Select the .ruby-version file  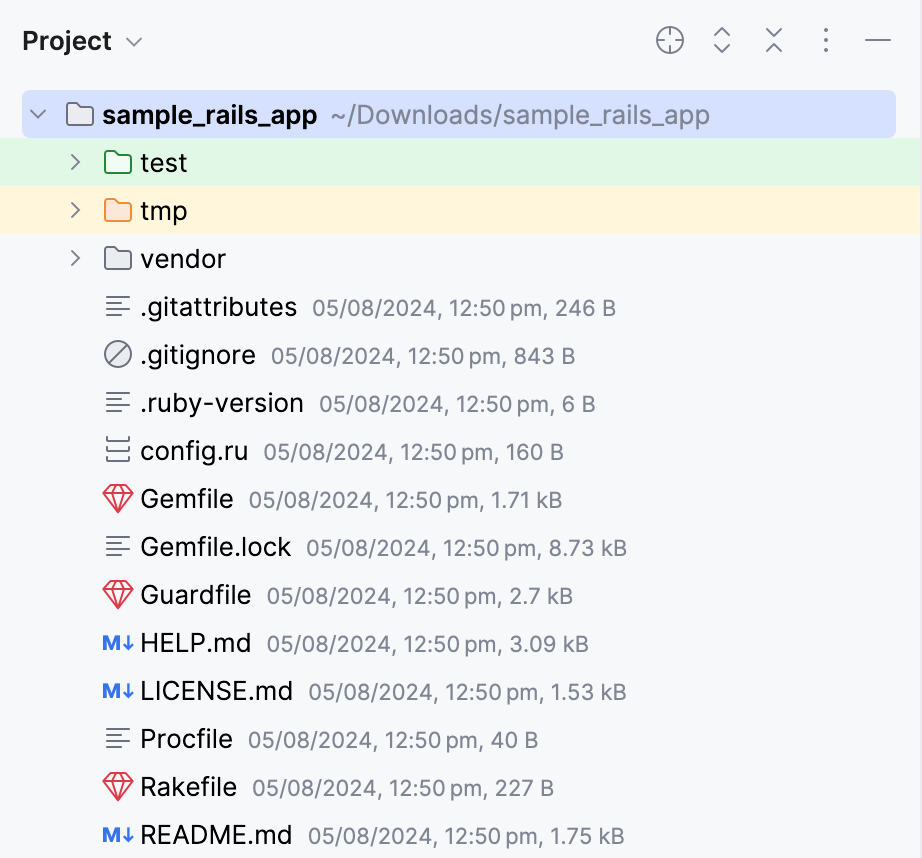[221, 403]
